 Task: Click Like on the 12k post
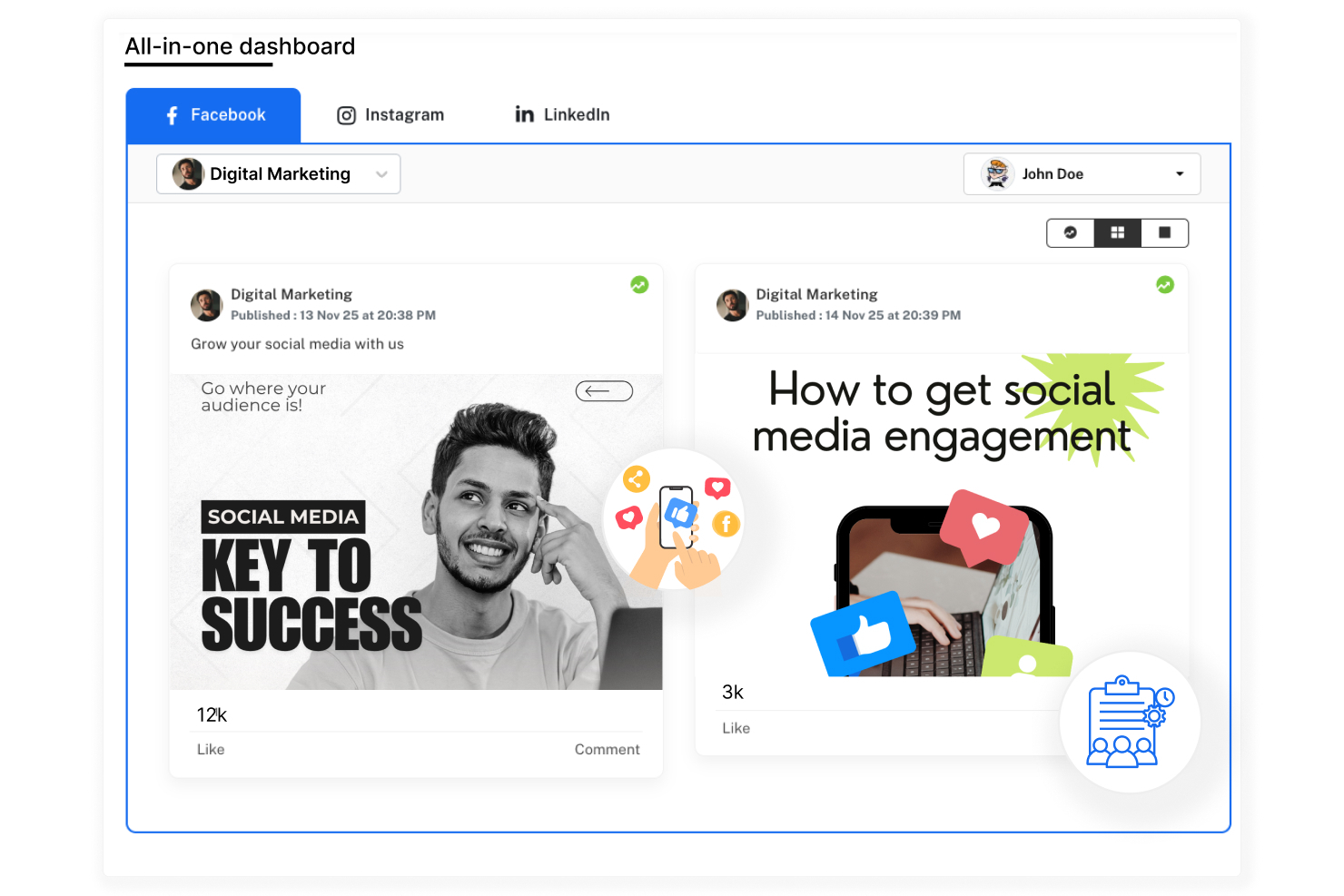click(x=211, y=749)
